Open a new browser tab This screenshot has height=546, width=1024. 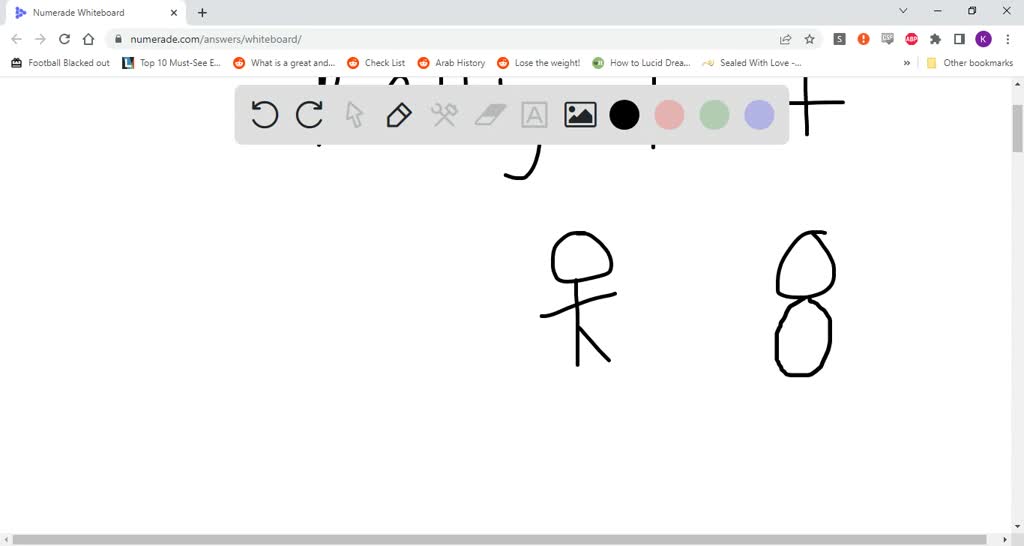[203, 13]
